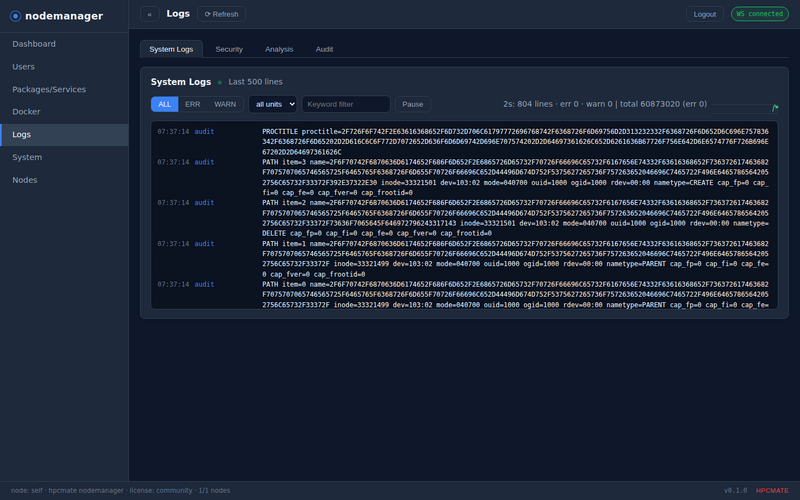The image size is (800, 500).
Task: Refresh the logs view
Action: (x=221, y=14)
